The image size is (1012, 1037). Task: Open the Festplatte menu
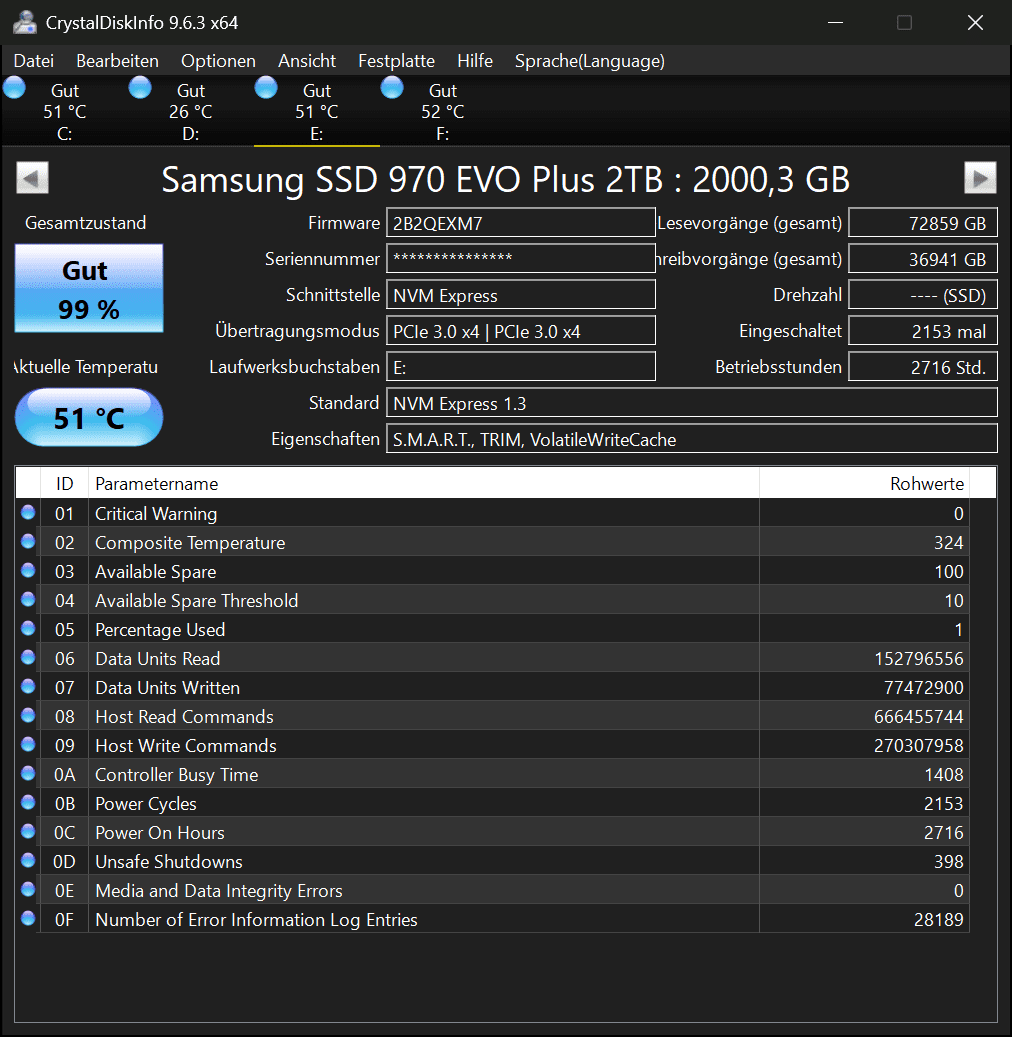396,61
